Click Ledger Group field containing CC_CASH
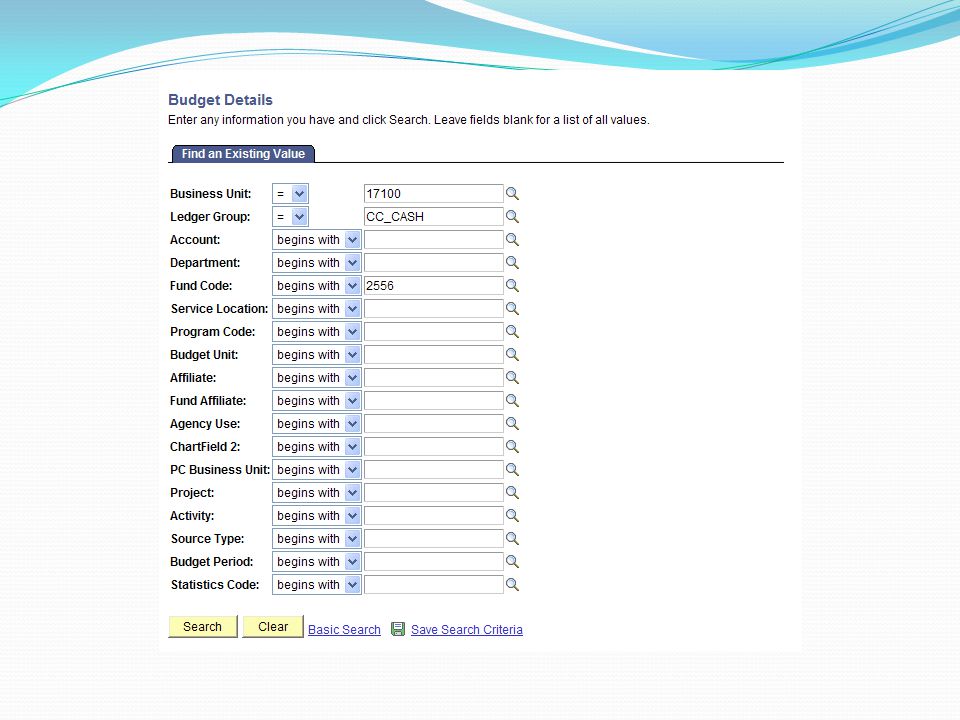 433,217
